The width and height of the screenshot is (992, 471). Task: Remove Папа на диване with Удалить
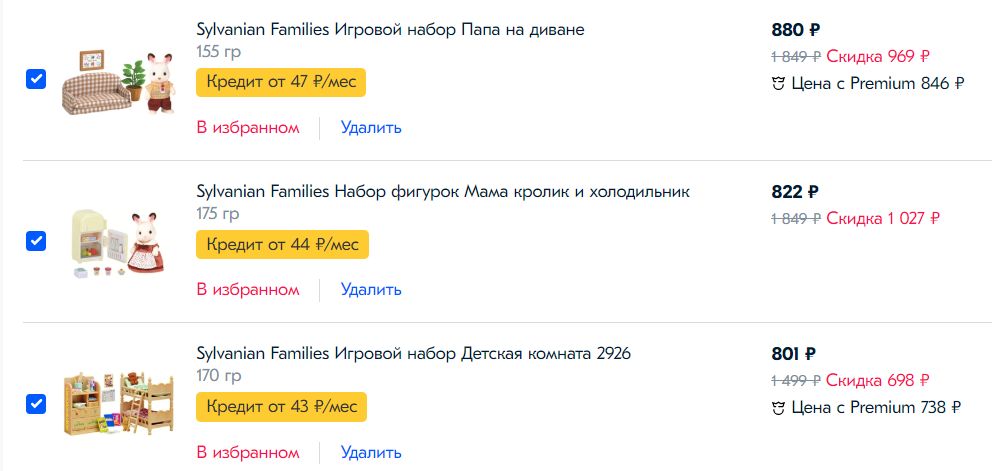click(371, 127)
